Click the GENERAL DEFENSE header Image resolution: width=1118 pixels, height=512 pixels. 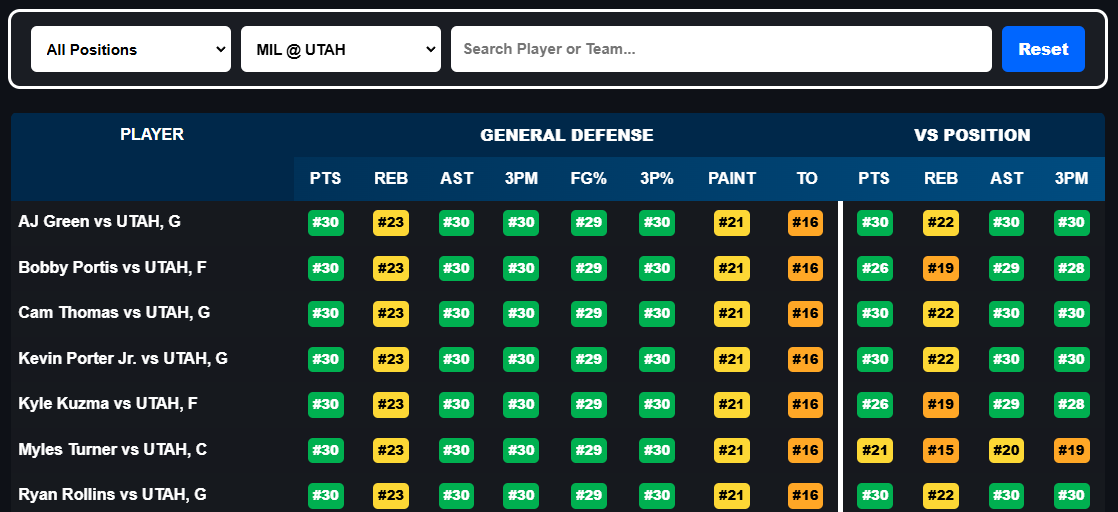pos(567,135)
